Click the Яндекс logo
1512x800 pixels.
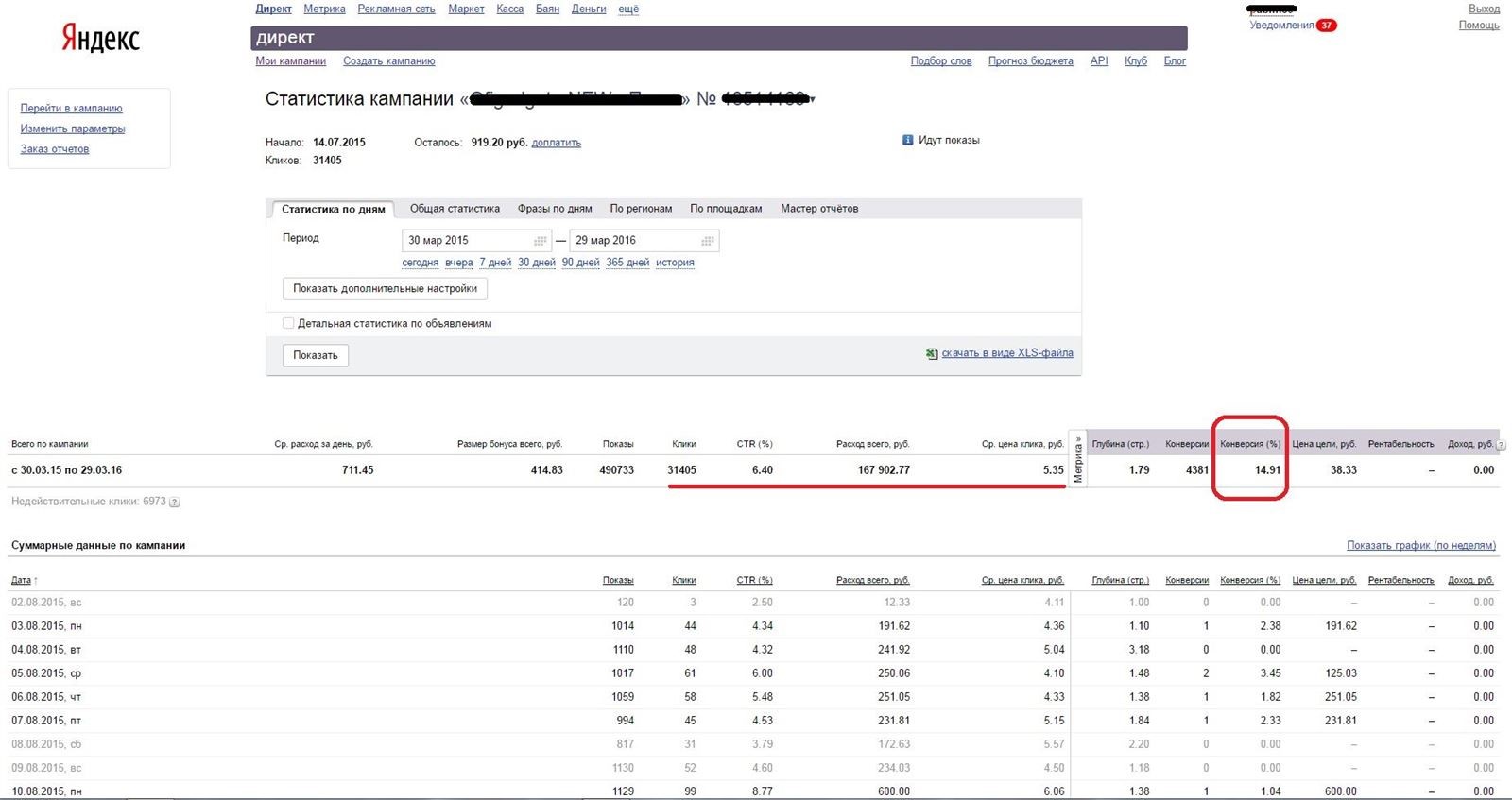[101, 38]
